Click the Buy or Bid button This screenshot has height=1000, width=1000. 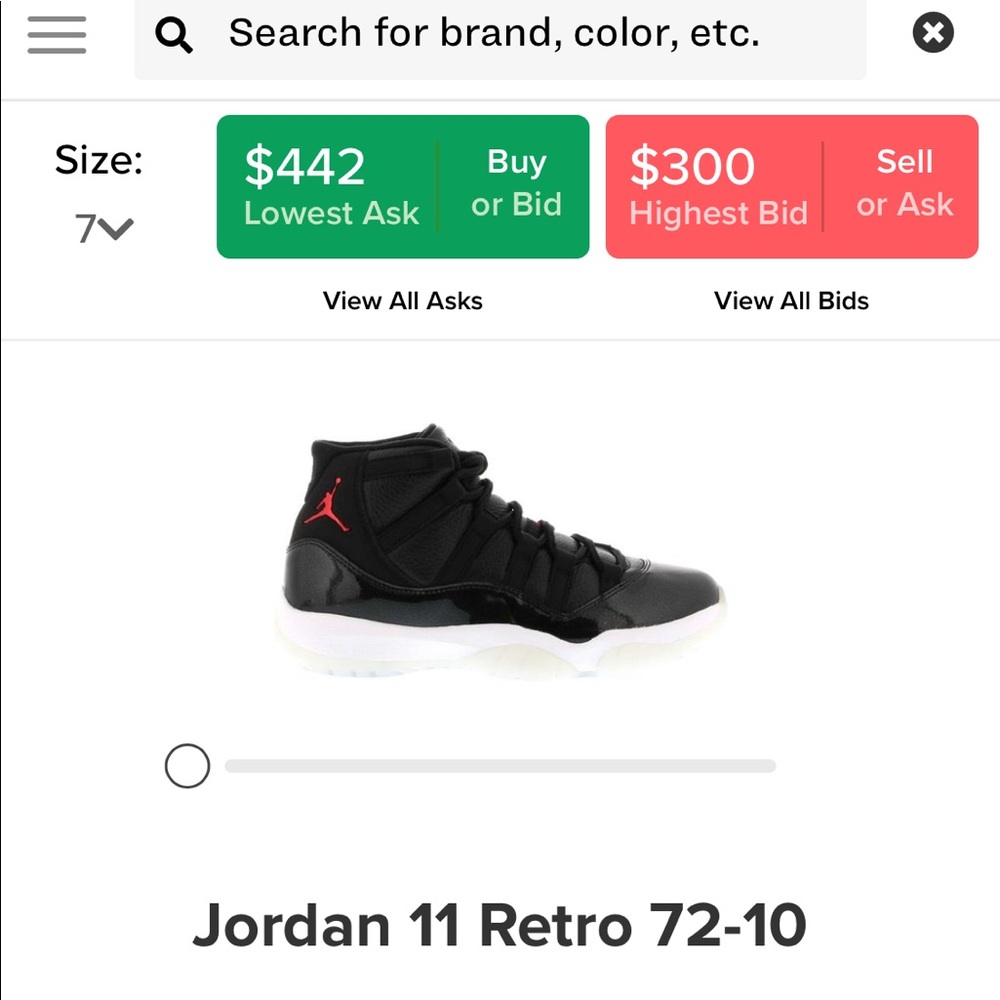(x=516, y=184)
